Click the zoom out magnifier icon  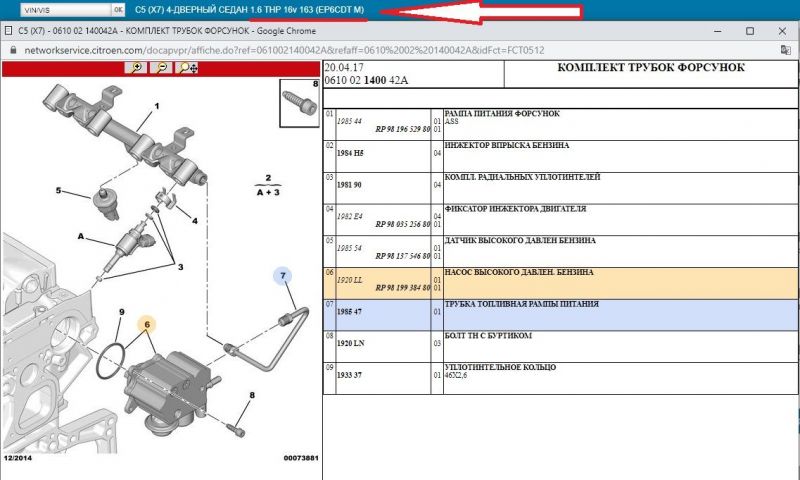[161, 68]
